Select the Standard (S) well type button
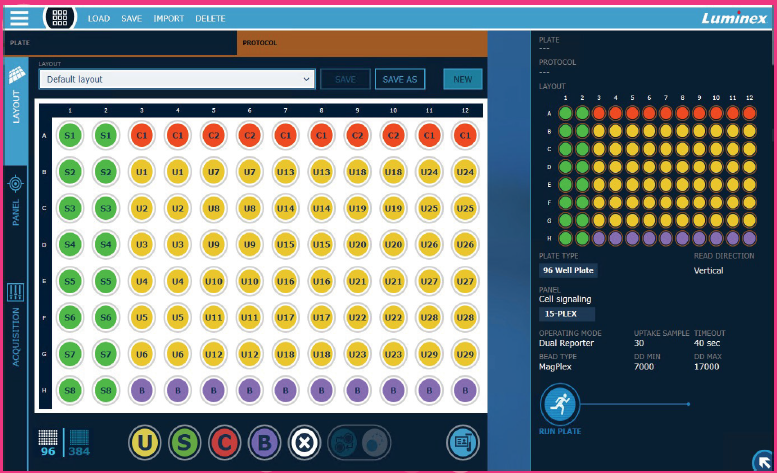 [x=184, y=442]
